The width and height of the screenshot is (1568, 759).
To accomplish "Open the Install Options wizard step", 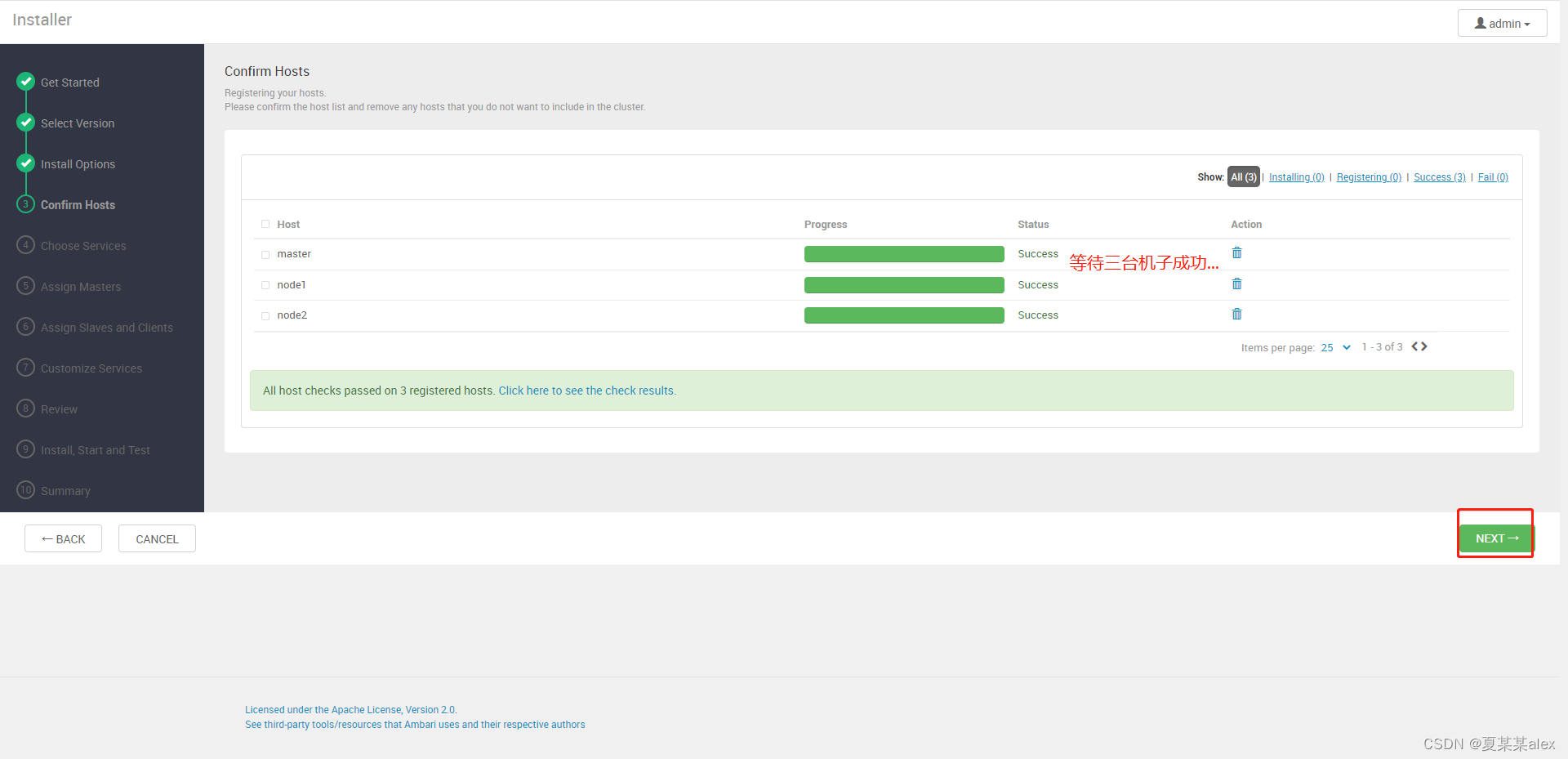I will tap(78, 164).
